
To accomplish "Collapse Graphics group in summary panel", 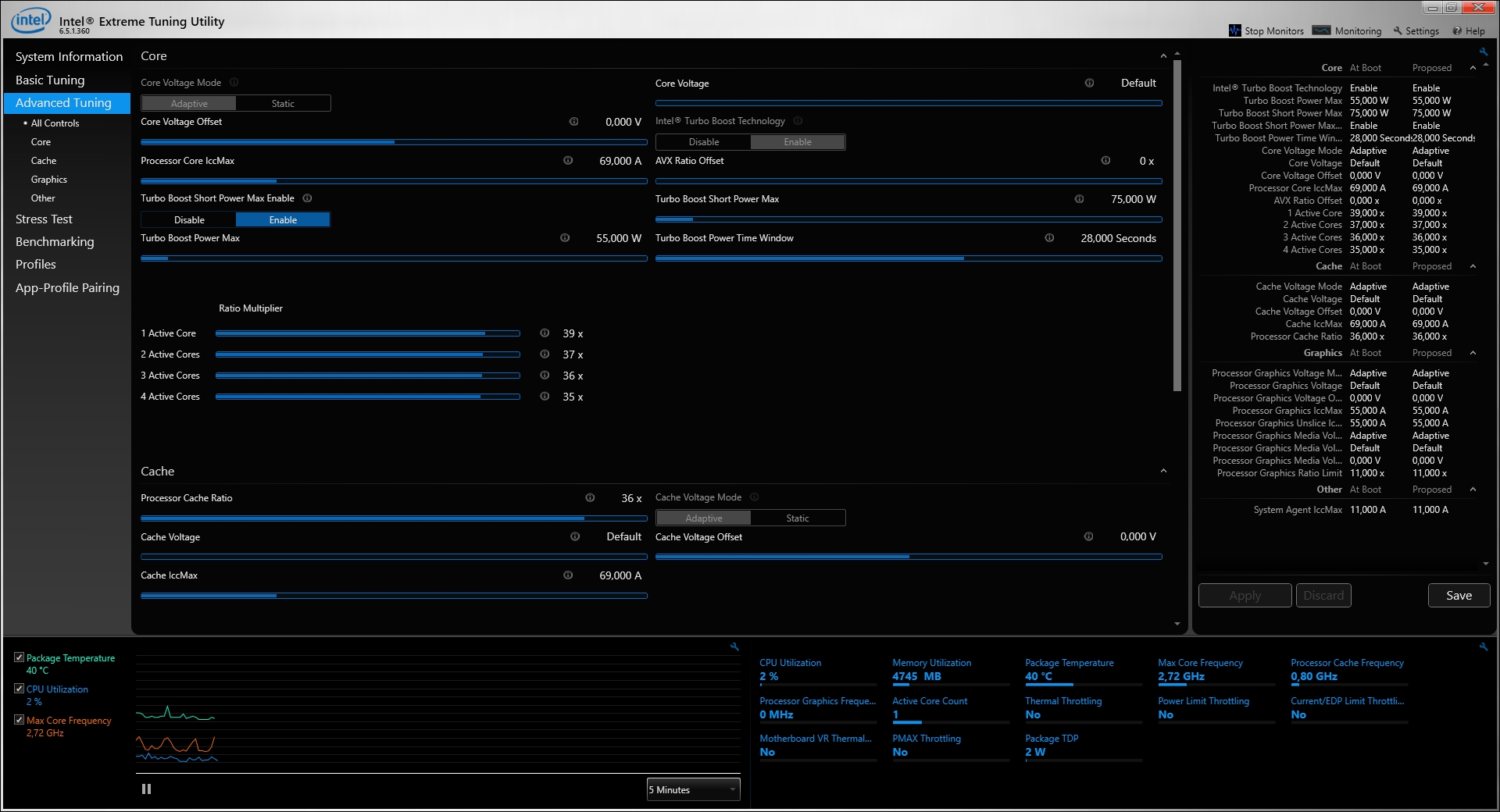I will click(1473, 354).
